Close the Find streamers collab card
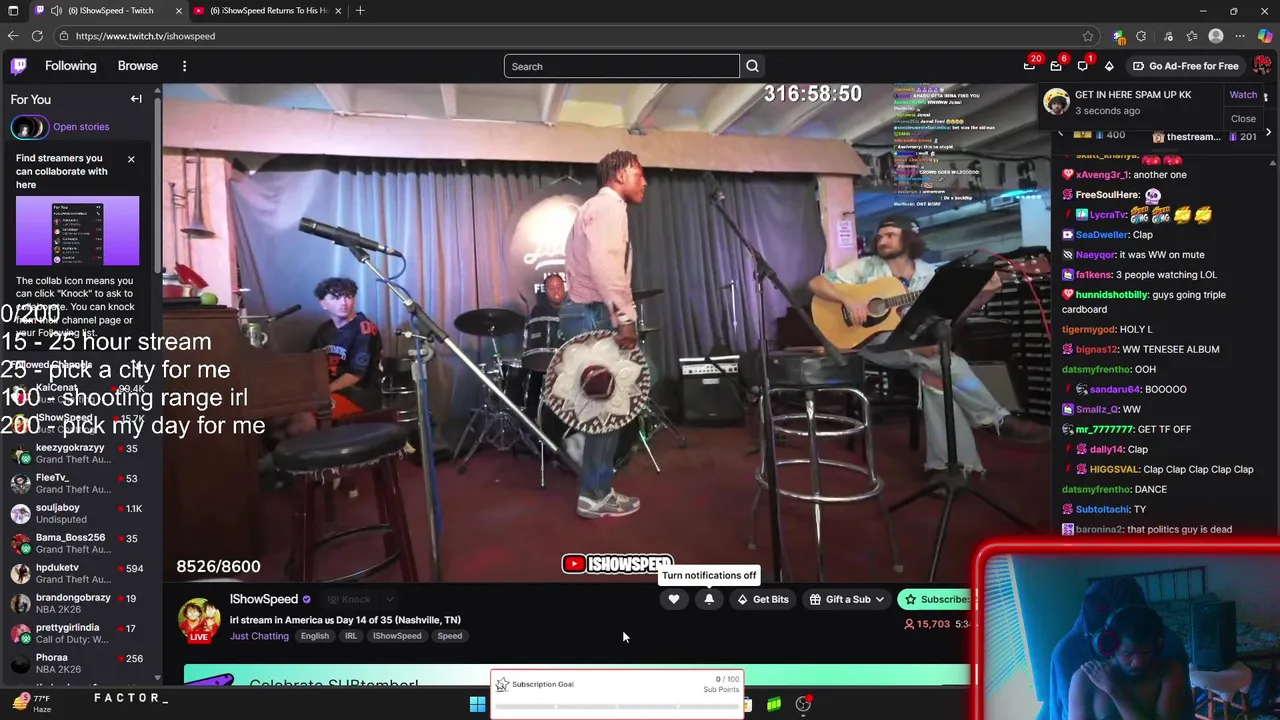The width and height of the screenshot is (1280, 720). pos(130,159)
